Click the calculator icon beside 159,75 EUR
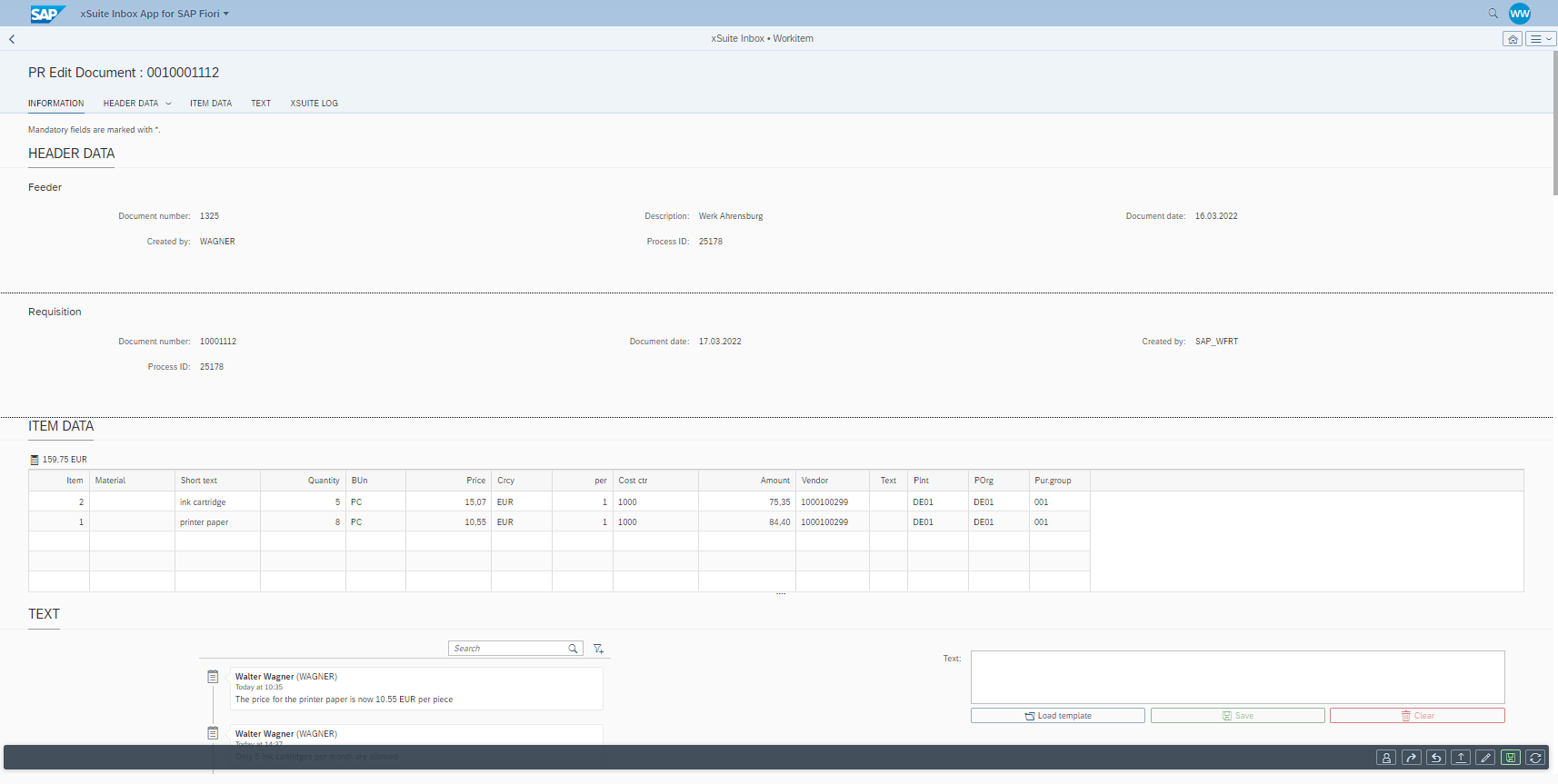Screen dimensions: 1558x784 pyautogui.click(x=35, y=460)
